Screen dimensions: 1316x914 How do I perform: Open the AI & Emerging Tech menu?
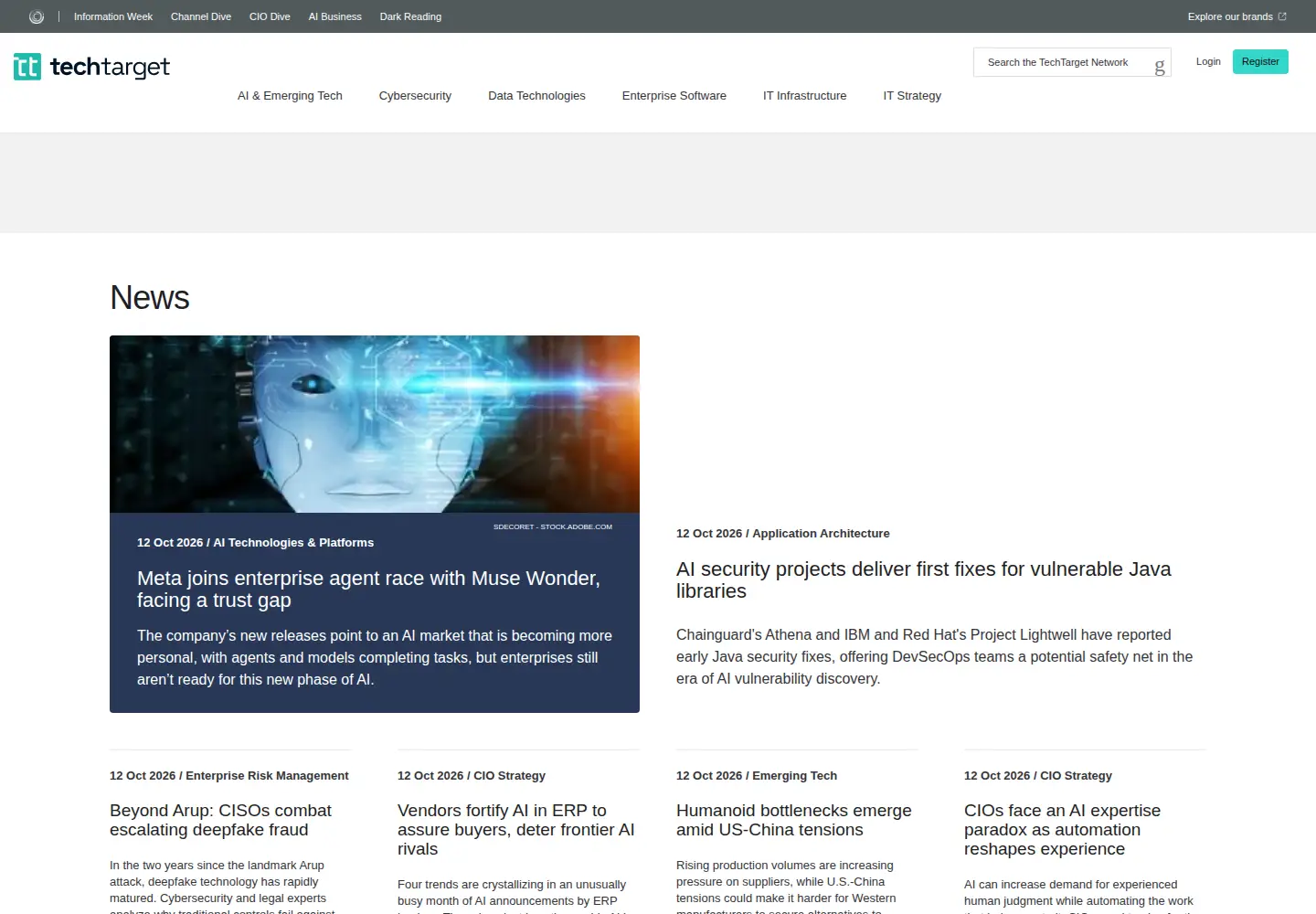[290, 95]
